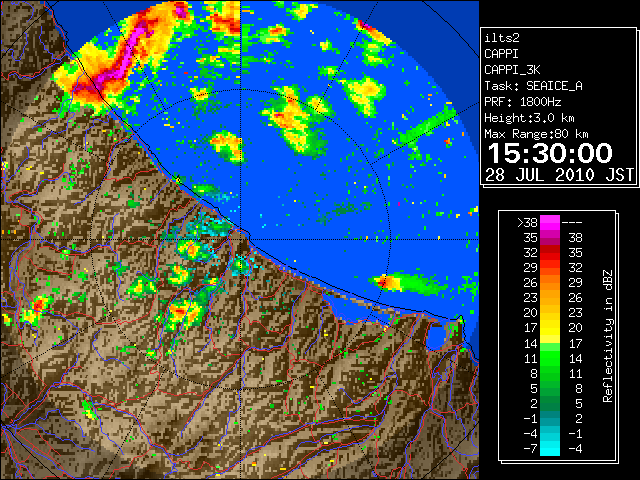Pick the bright magenta top legend swatch
The image size is (640, 480).
coord(550,222)
